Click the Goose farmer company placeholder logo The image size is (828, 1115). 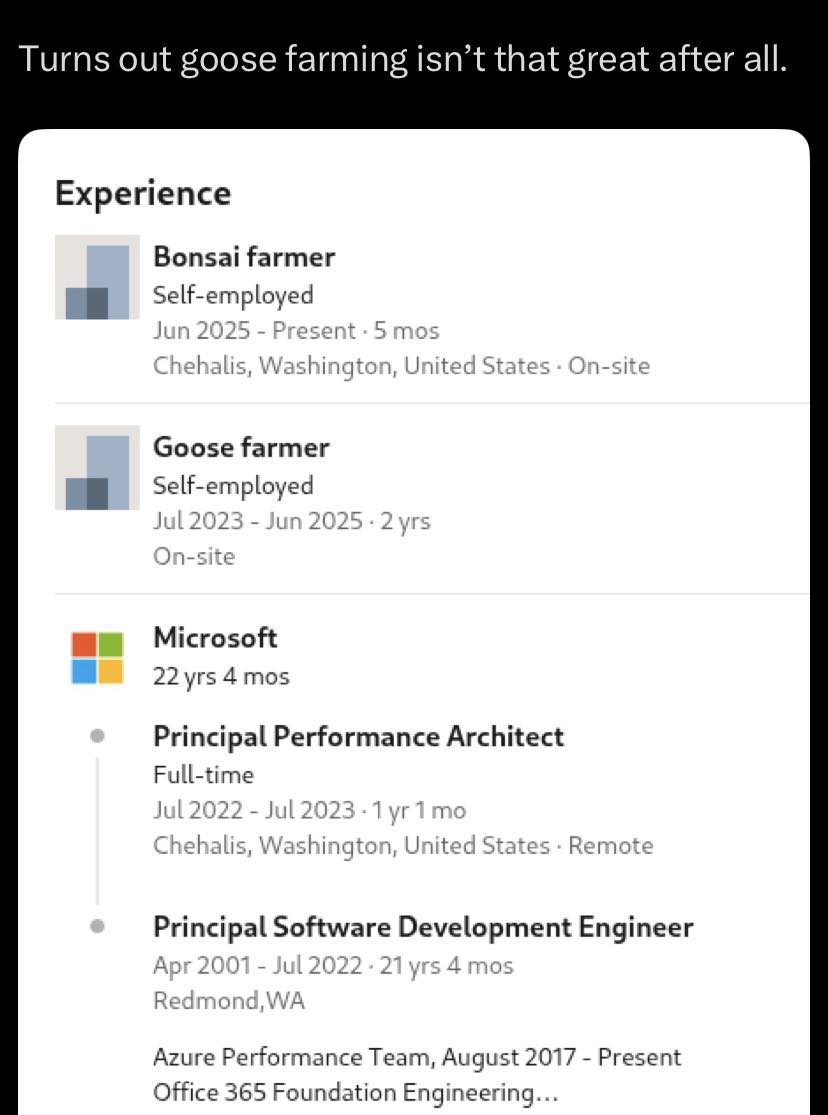[97, 468]
